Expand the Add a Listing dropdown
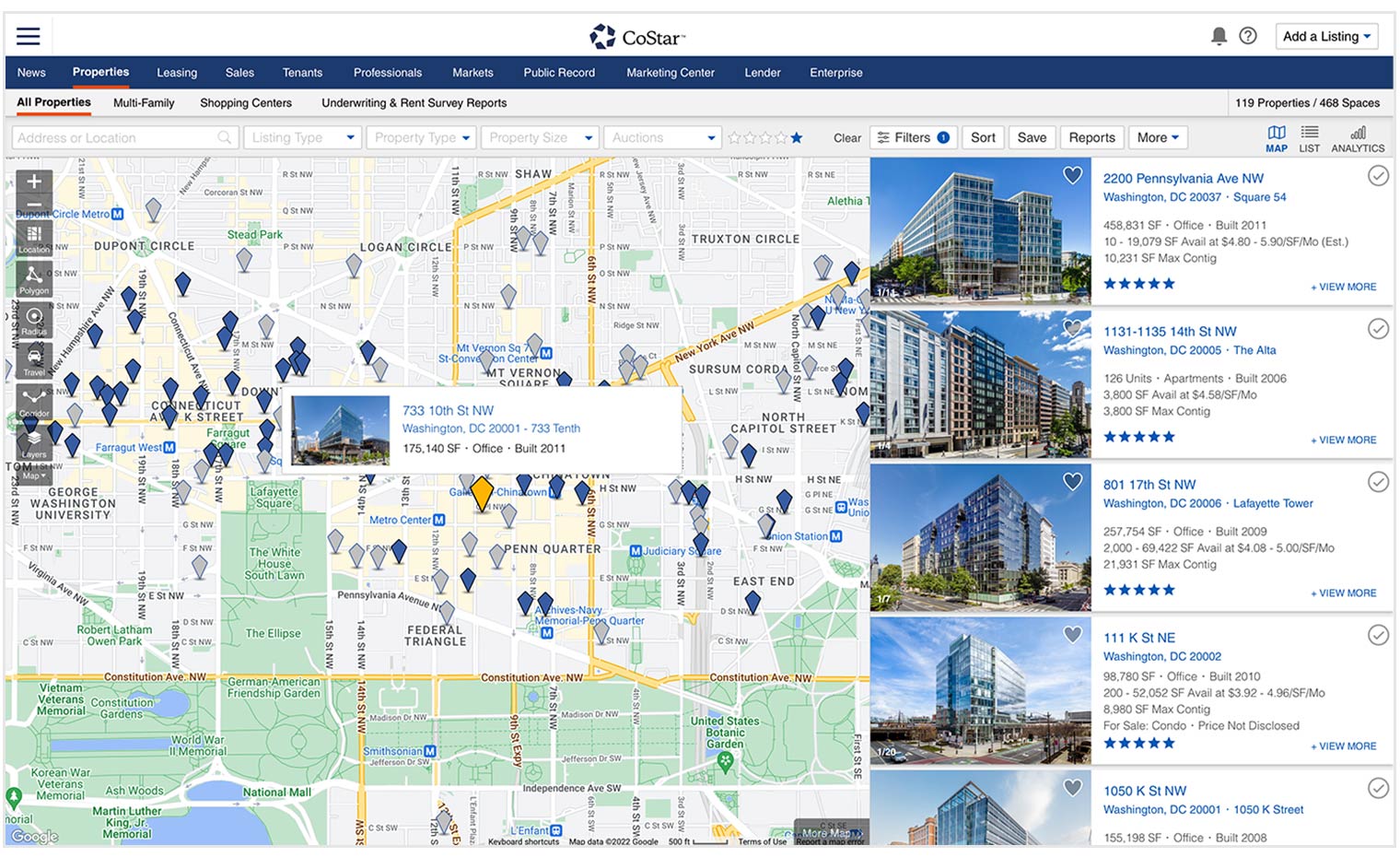 [1326, 37]
